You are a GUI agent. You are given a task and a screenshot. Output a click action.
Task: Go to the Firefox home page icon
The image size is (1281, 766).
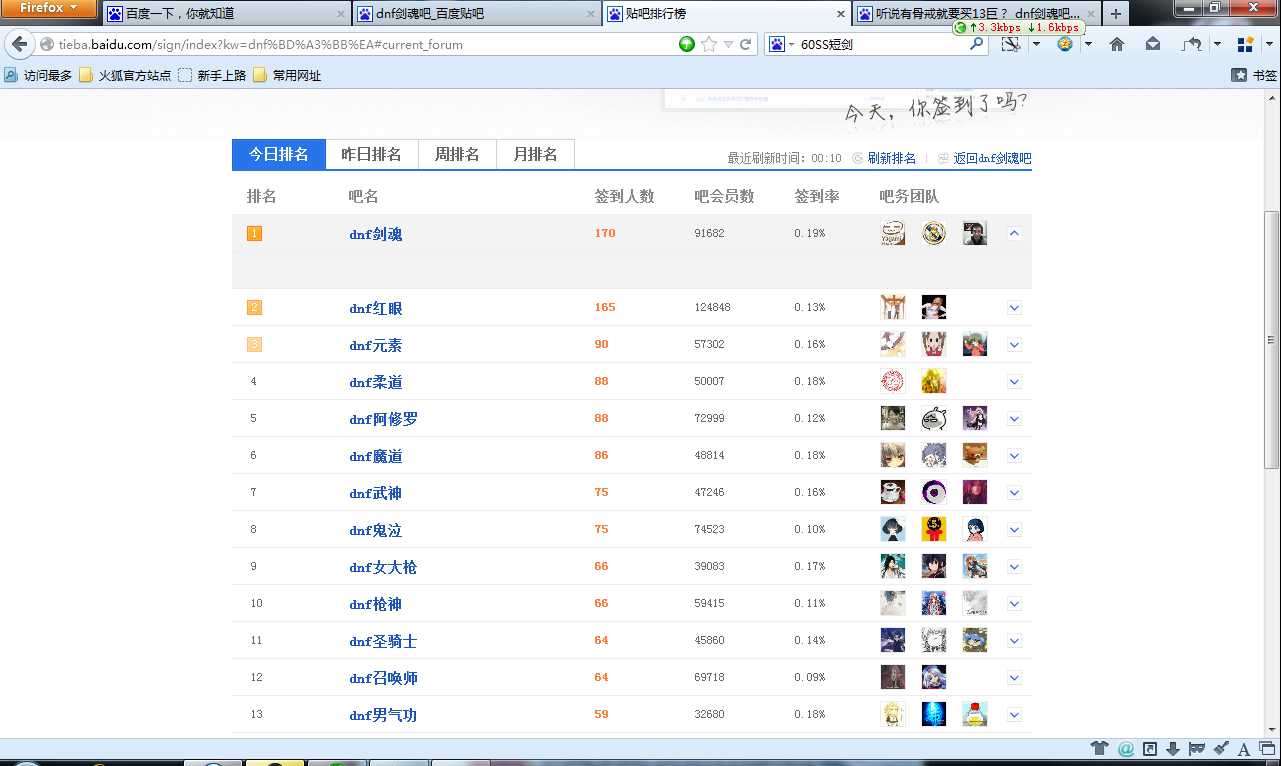coord(1117,44)
